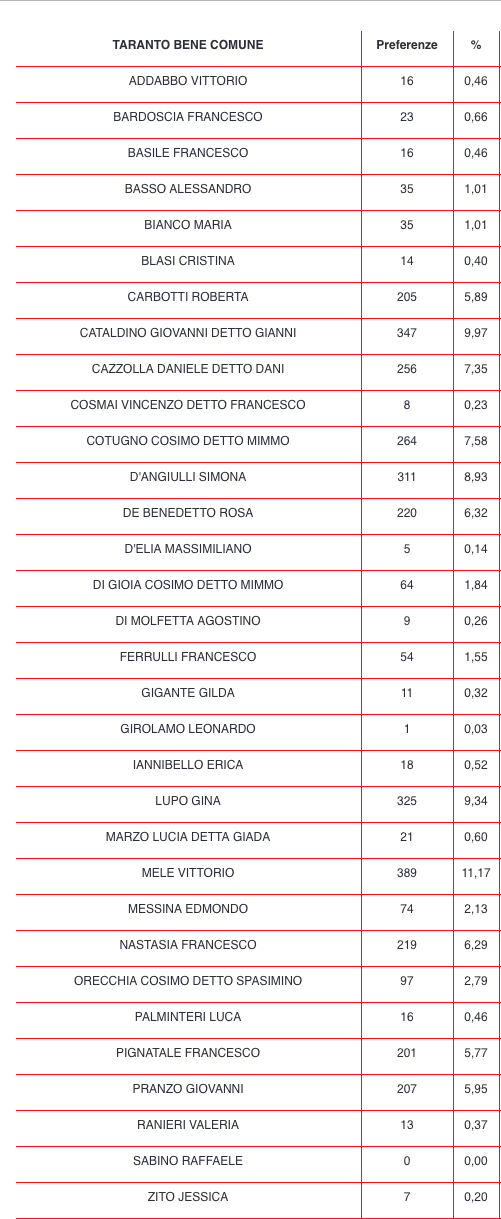Select ZITO JESSICA at the list bottom
This screenshot has width=501, height=1219.
click(x=188, y=1197)
